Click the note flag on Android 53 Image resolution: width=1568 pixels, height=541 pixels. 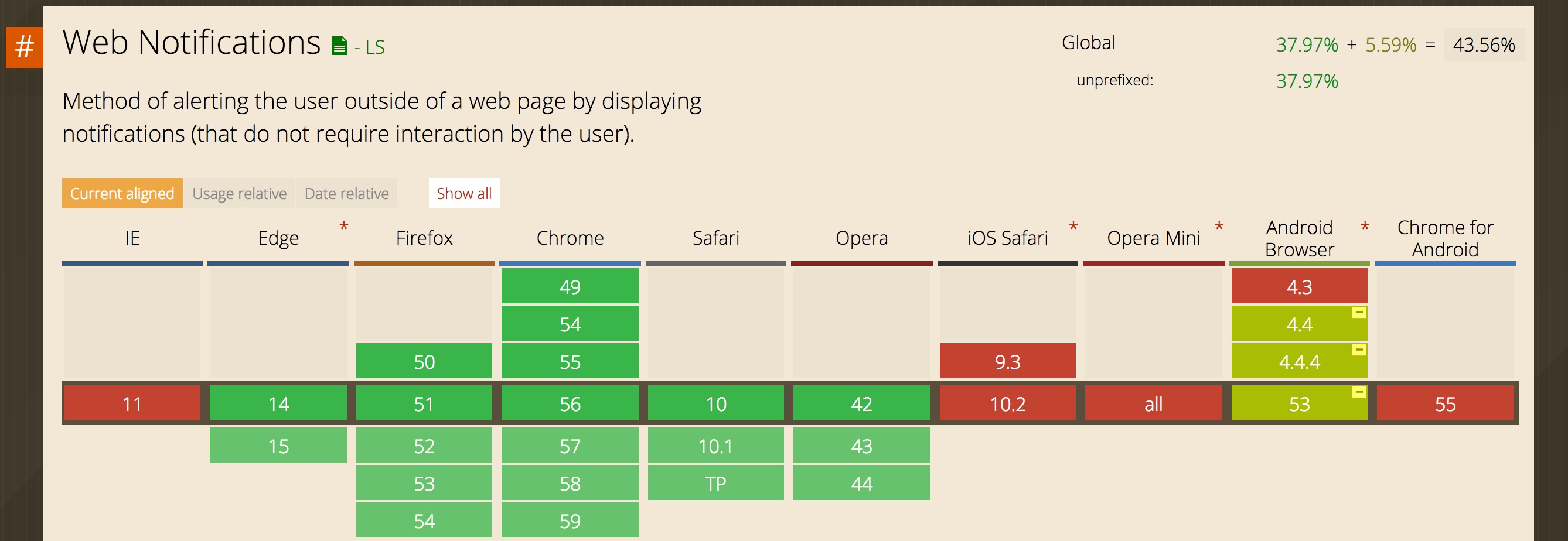click(x=1359, y=392)
